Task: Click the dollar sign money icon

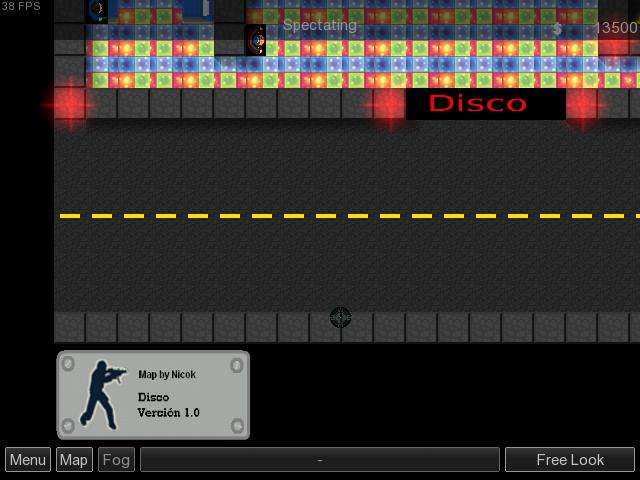Action: tap(557, 29)
